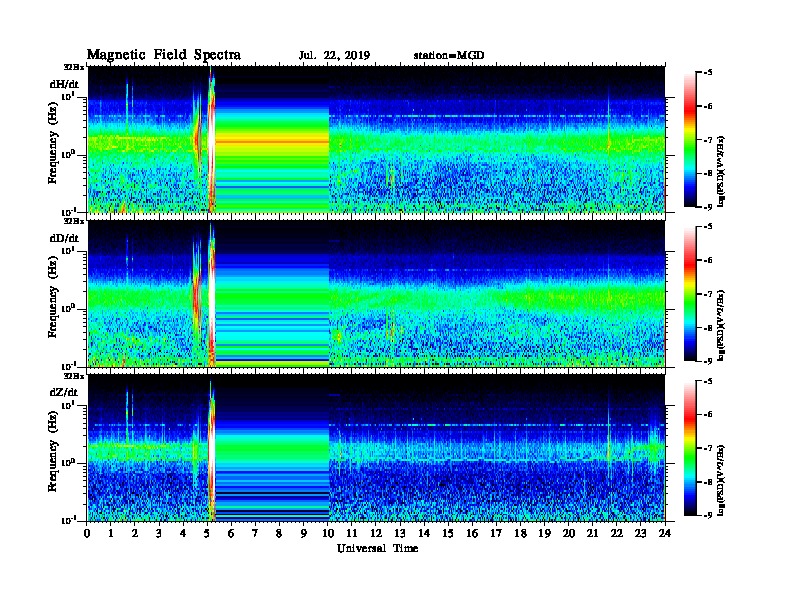Click hour '7' on the time axis
This screenshot has width=792, height=612.
coord(256,533)
